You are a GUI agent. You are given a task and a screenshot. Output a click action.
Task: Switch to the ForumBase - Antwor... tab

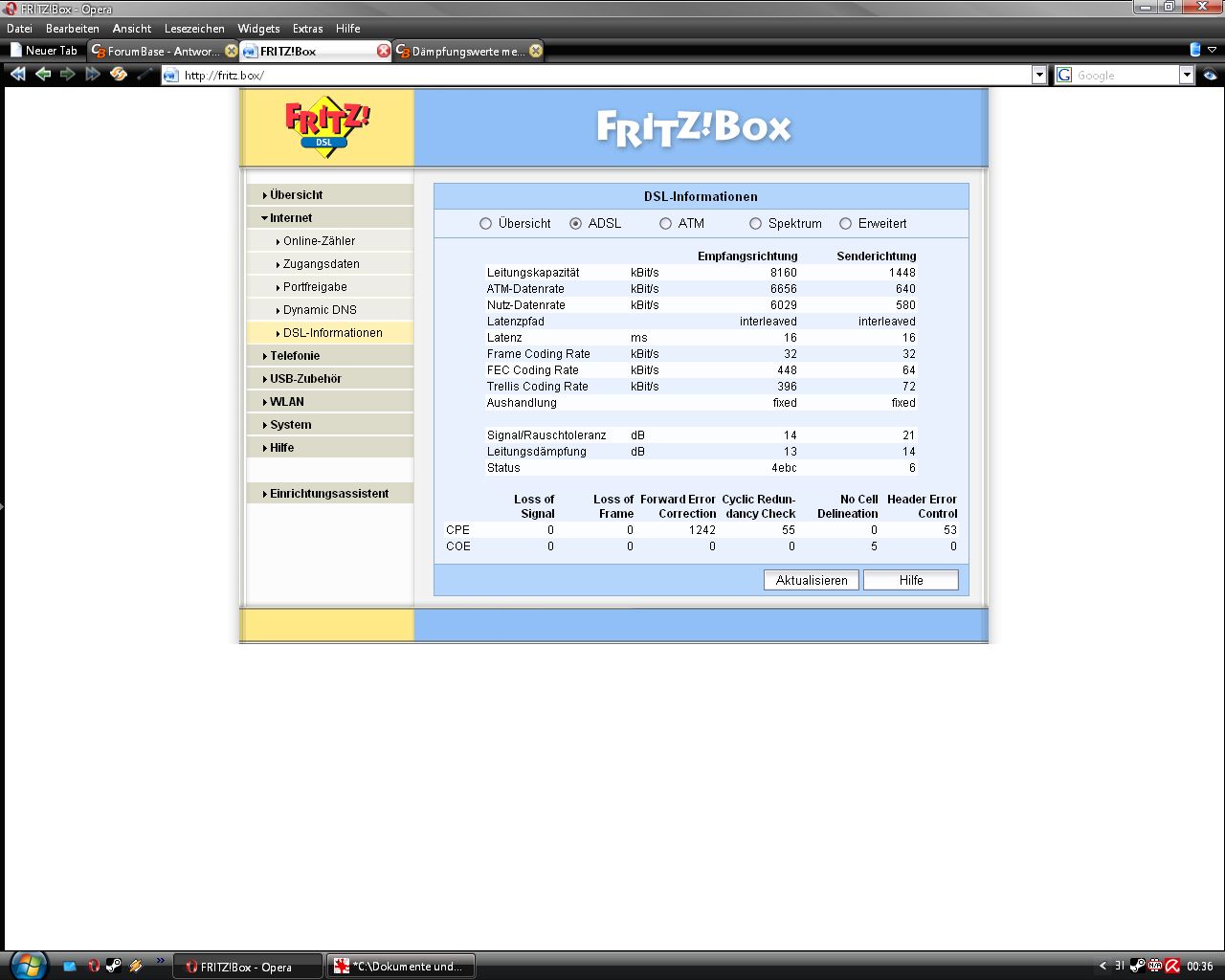[163, 51]
